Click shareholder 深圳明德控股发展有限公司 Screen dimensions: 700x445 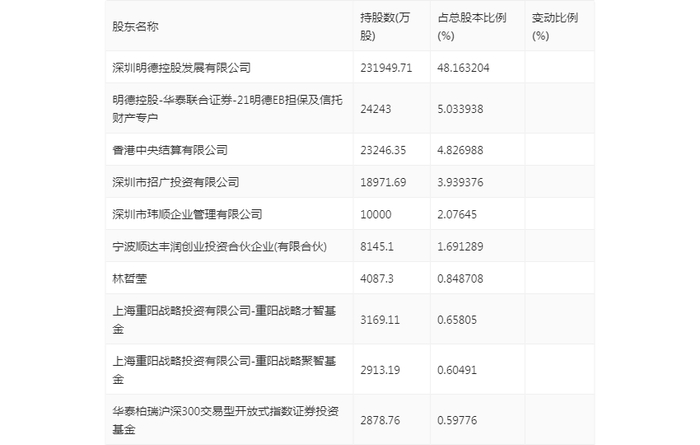[182, 68]
